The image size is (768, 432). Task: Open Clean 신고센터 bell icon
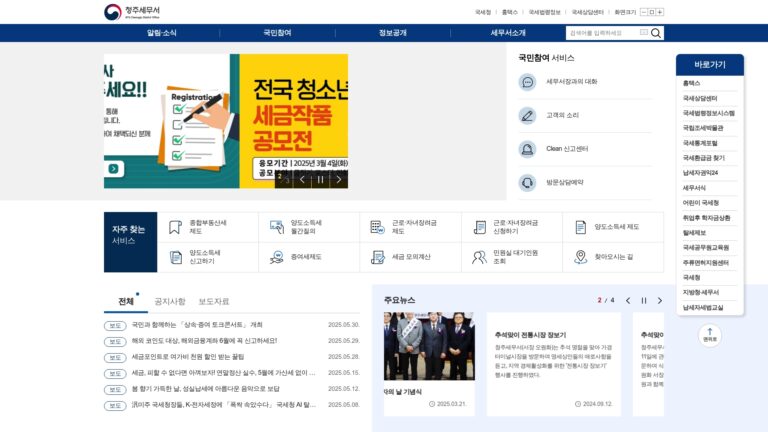point(527,149)
